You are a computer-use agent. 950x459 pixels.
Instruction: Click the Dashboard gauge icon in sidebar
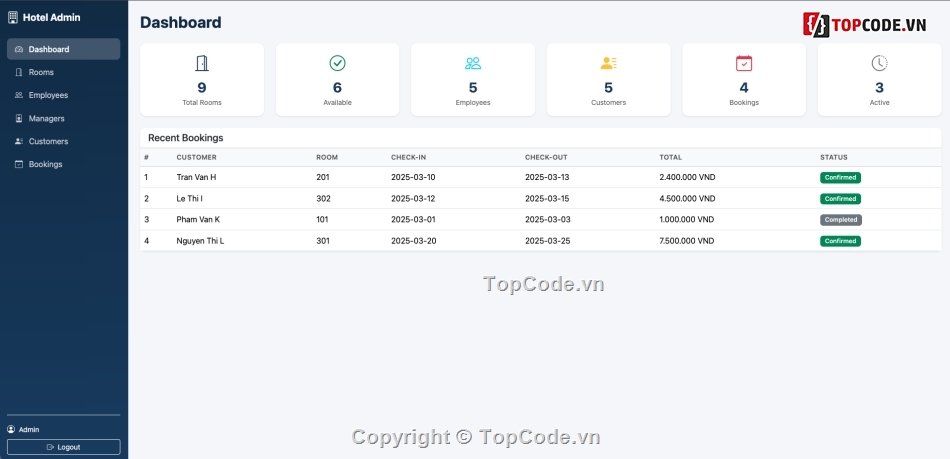[x=19, y=50]
